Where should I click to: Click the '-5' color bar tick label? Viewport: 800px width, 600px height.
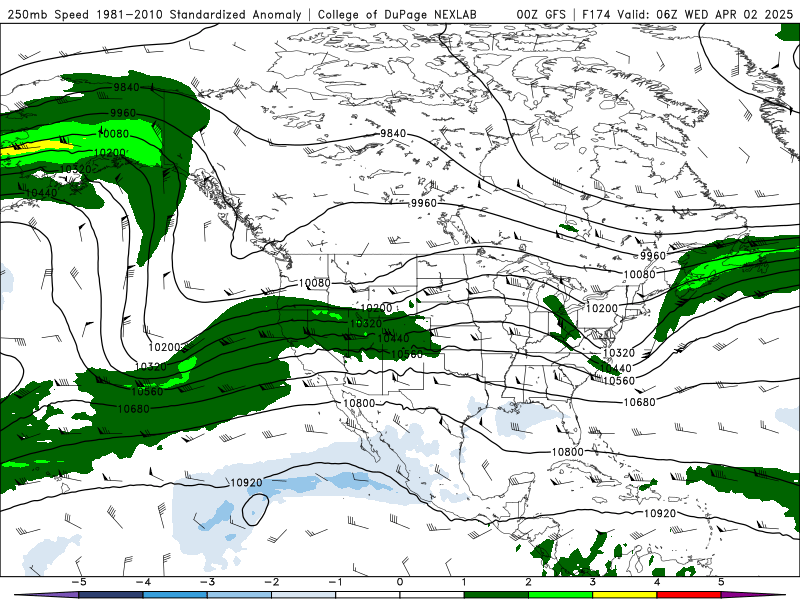[78, 582]
